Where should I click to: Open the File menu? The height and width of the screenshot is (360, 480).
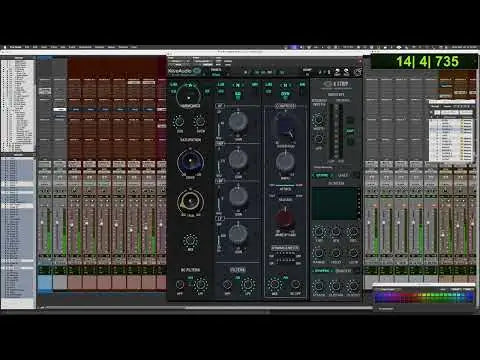pos(27,47)
